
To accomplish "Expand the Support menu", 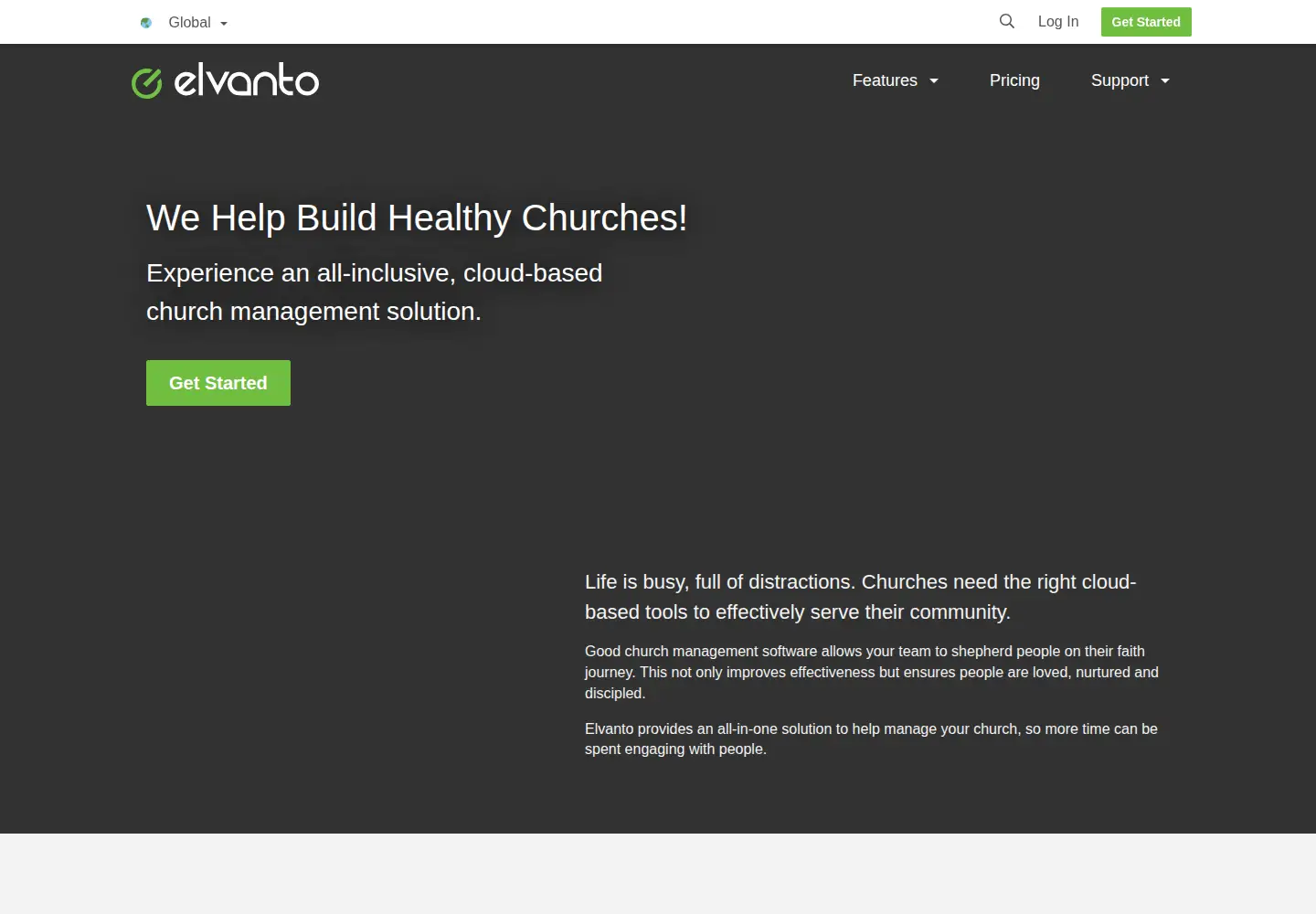I will 1130,80.
